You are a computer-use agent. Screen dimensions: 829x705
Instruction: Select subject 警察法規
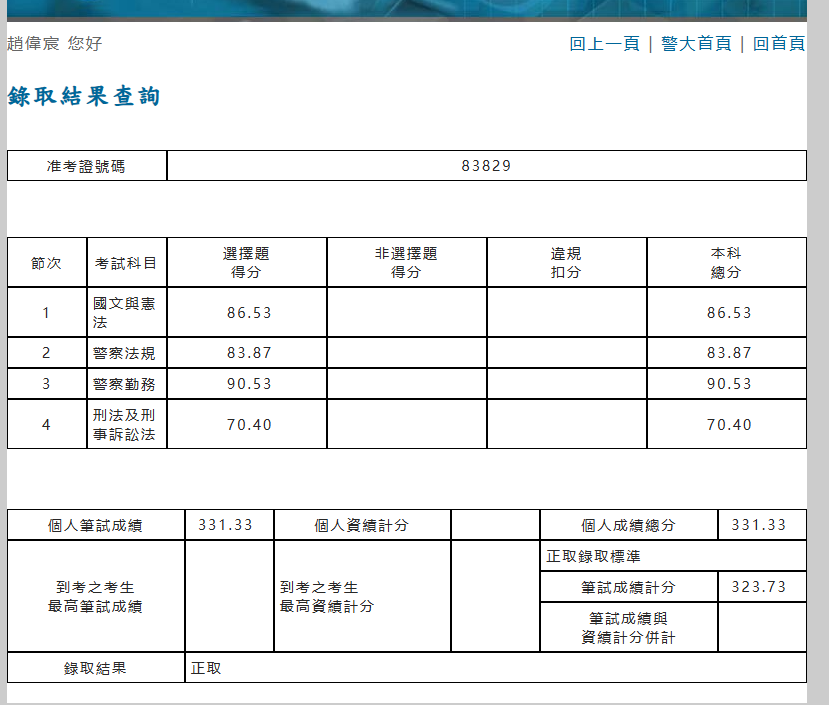click(x=124, y=353)
